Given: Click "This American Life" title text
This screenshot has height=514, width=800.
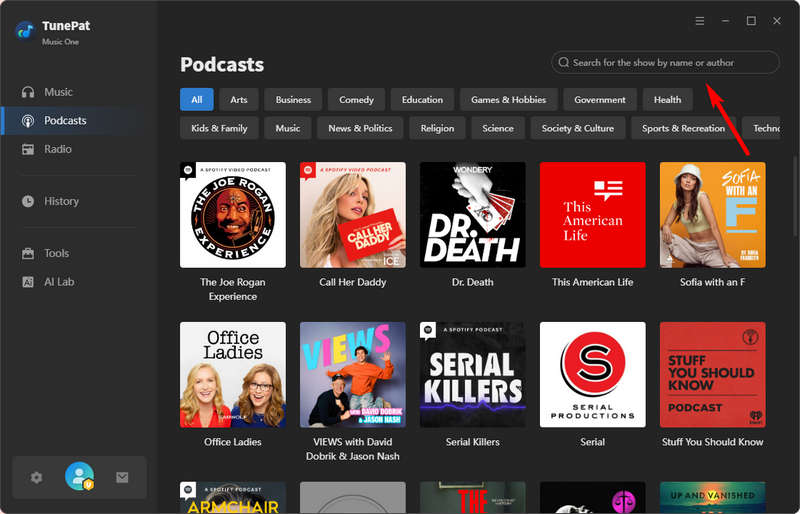Looking at the screenshot, I should tap(592, 282).
